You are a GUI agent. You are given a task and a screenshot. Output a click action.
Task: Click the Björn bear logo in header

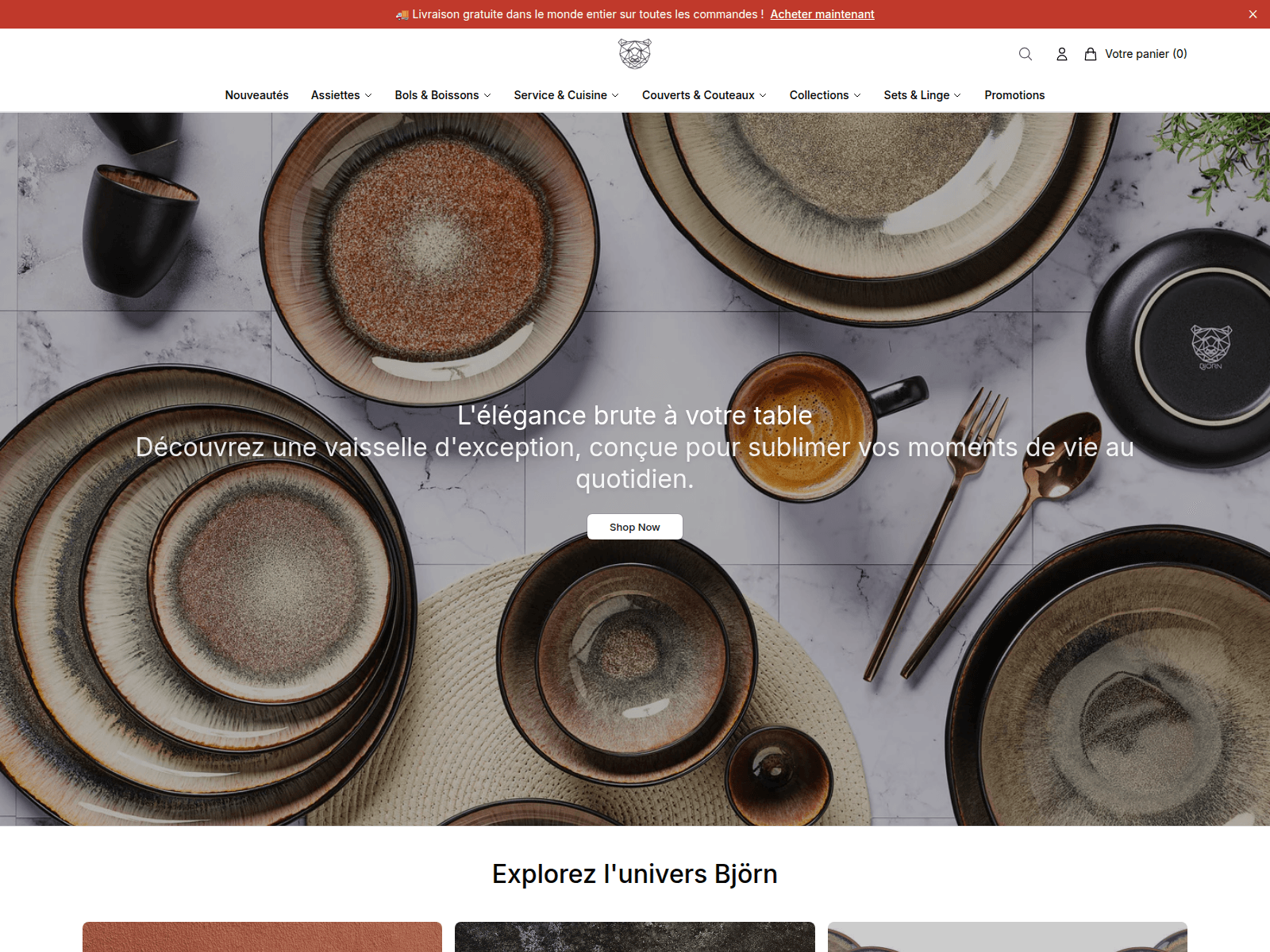(x=635, y=54)
